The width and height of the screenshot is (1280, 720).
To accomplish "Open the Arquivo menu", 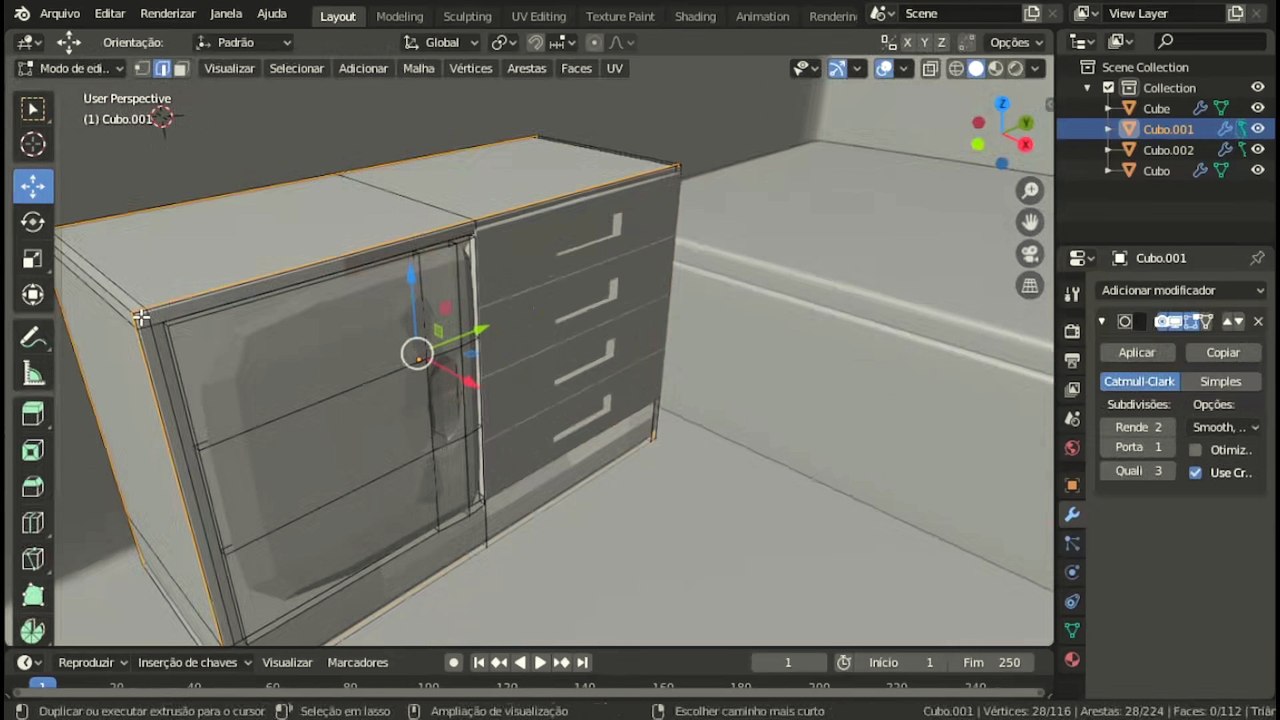I will point(60,14).
